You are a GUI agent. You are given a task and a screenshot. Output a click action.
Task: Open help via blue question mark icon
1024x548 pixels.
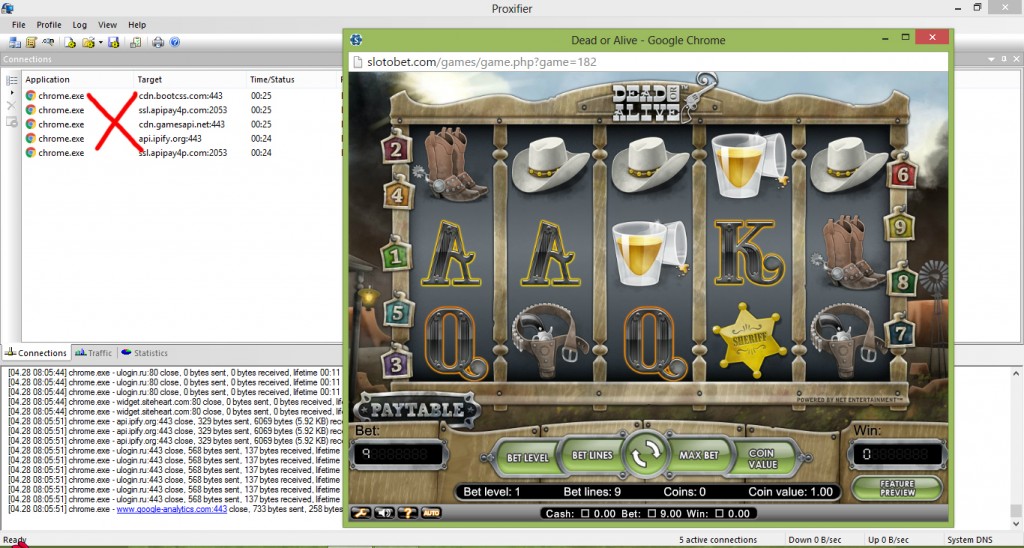[174, 42]
